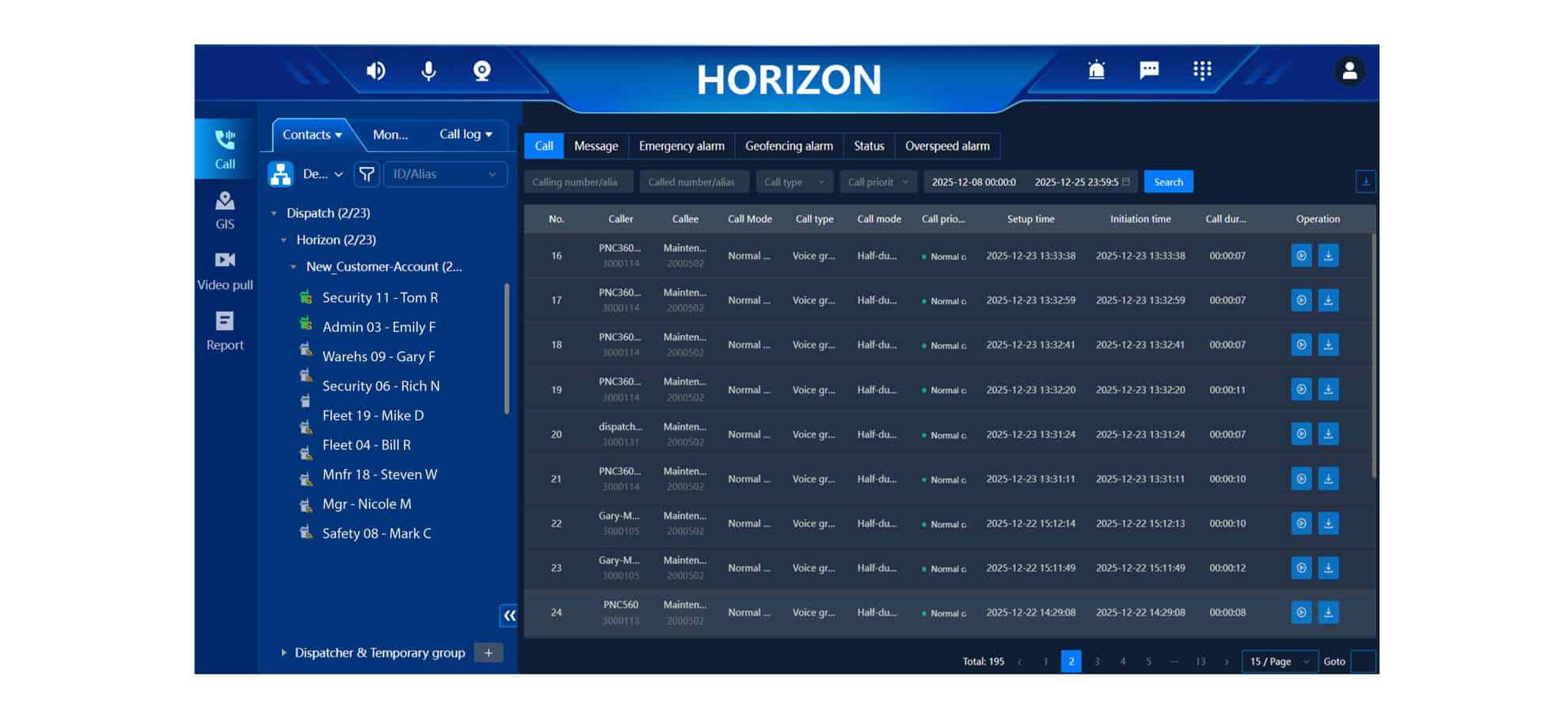
Task: Open the ID/Alias dropdown
Action: [445, 174]
